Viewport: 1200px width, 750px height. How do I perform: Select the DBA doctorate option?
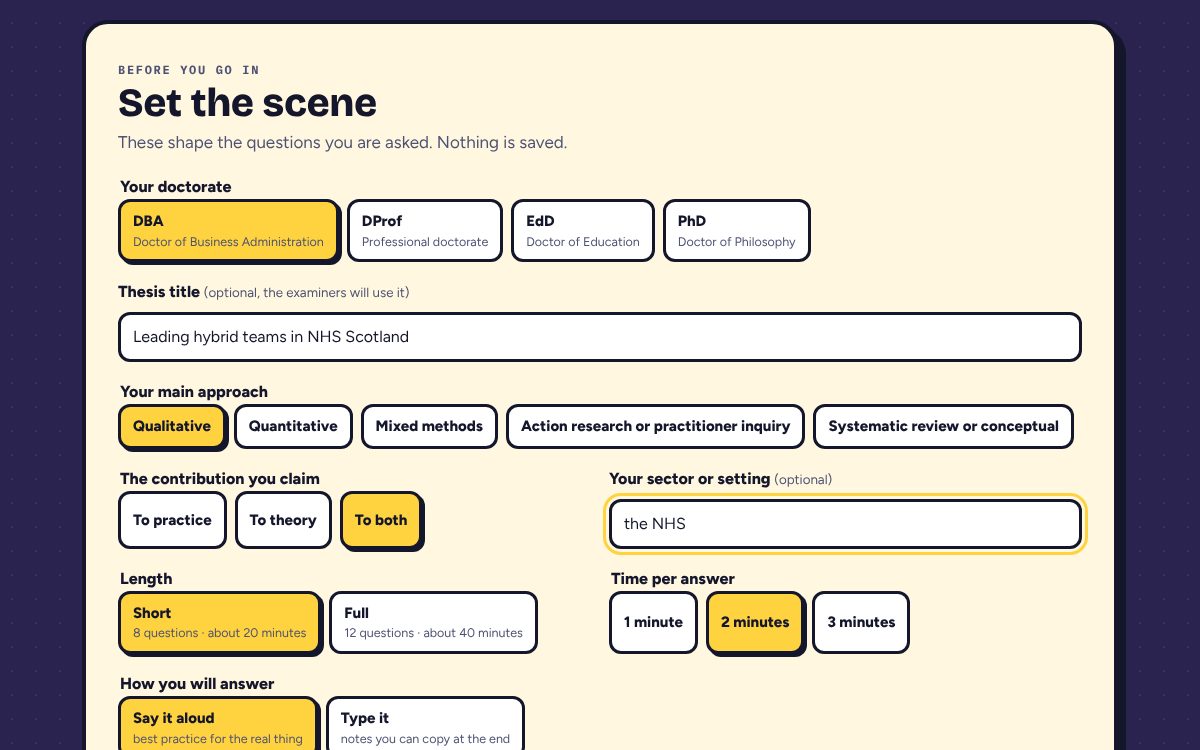point(228,230)
